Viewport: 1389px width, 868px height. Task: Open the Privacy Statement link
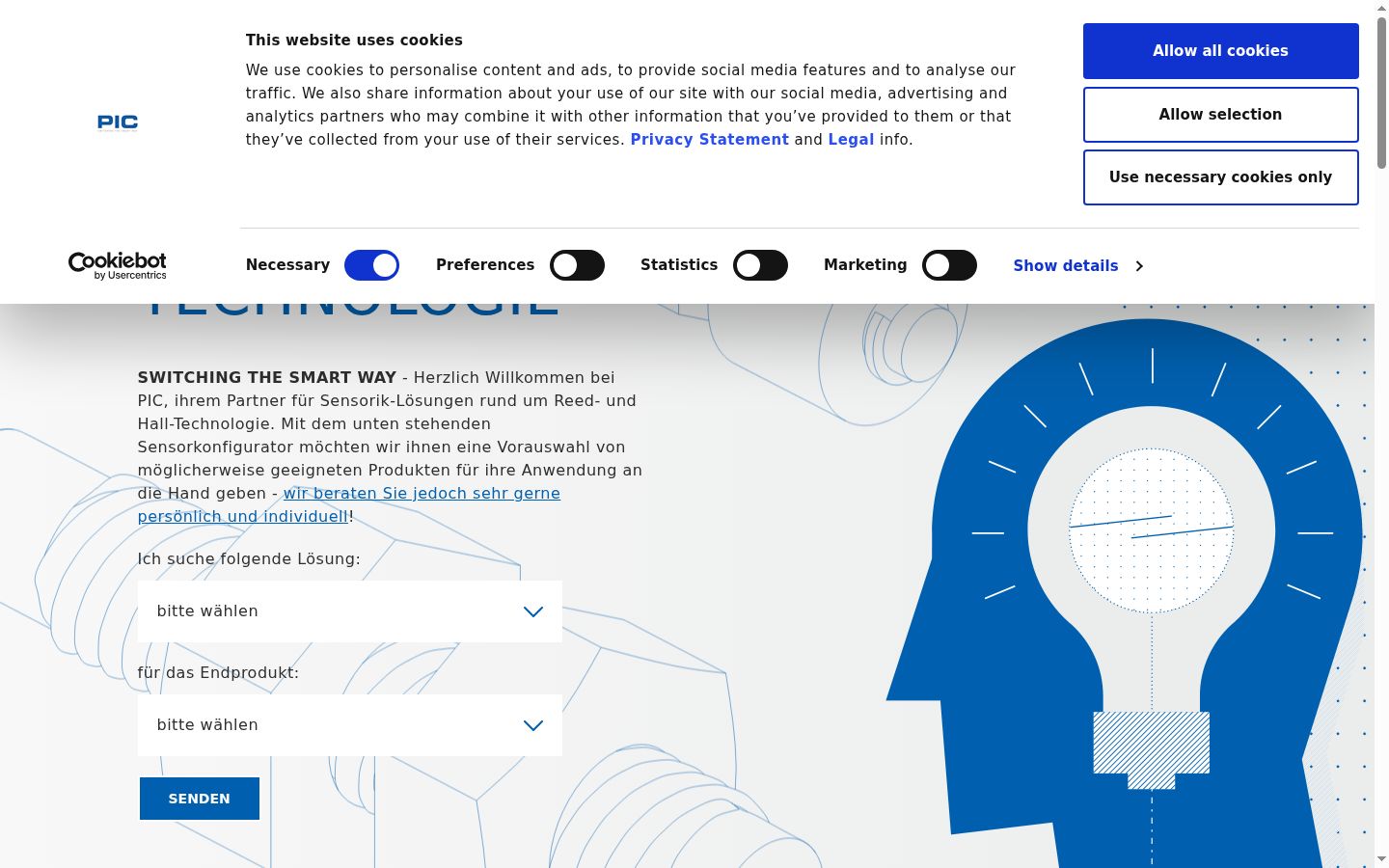[710, 140]
